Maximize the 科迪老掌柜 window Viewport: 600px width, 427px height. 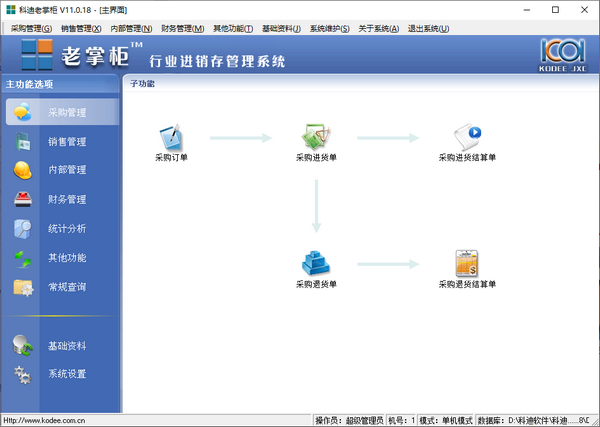click(x=556, y=10)
